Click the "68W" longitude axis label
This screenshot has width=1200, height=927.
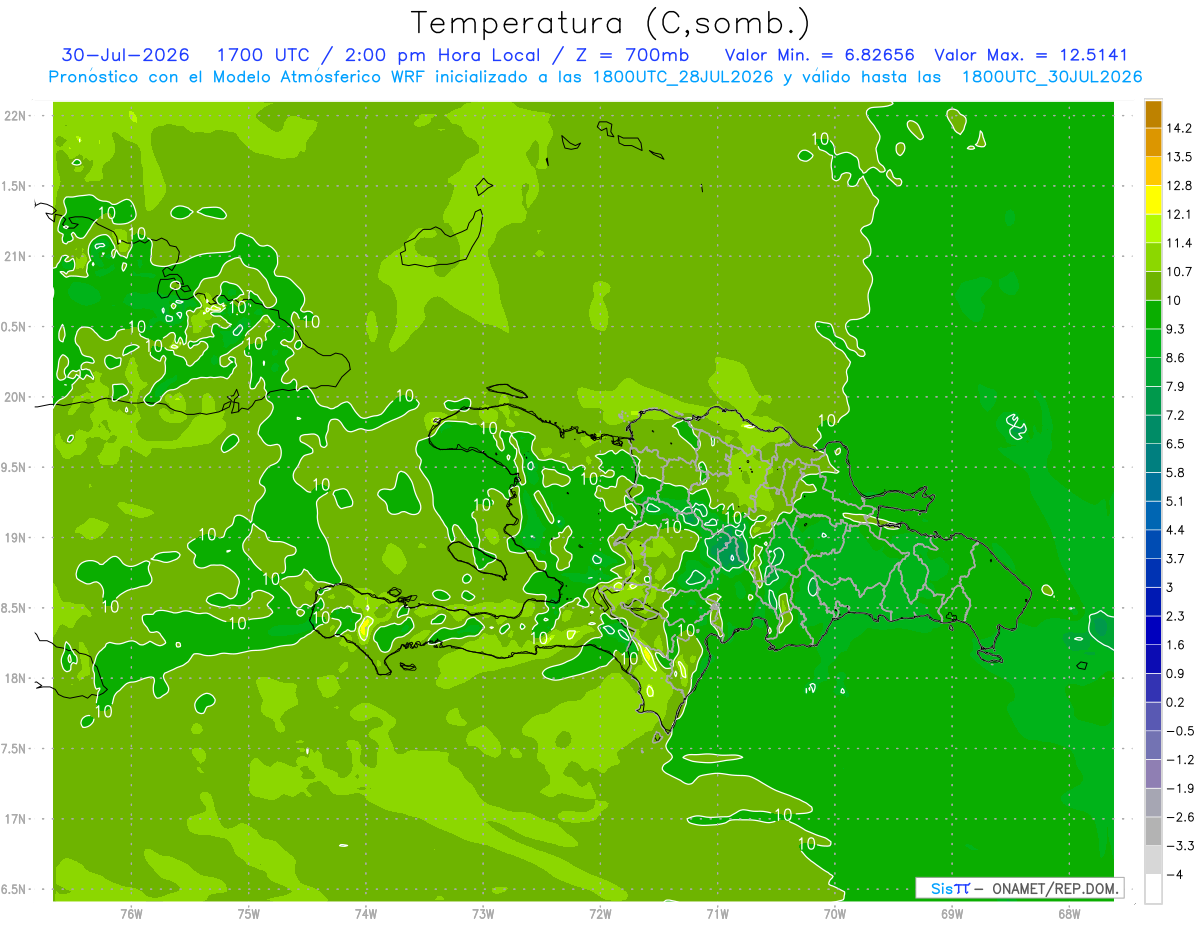pyautogui.click(x=1069, y=914)
